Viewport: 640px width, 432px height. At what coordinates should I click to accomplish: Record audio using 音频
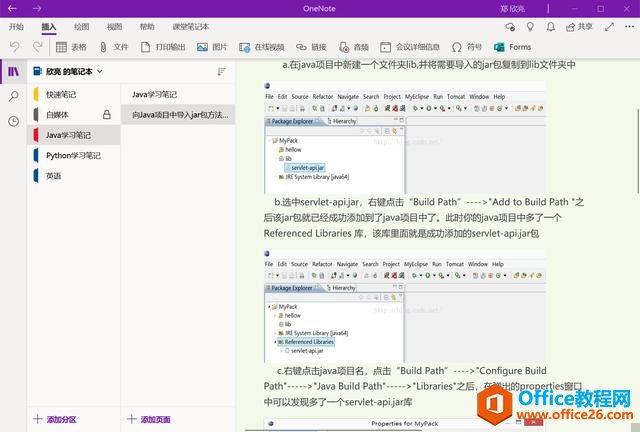click(x=353, y=47)
